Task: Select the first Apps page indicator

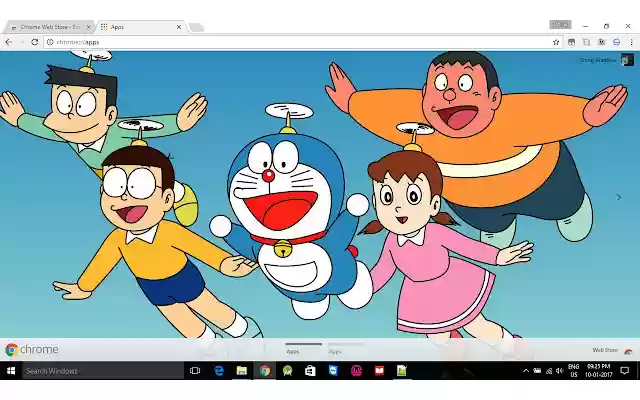Action: pos(303,348)
